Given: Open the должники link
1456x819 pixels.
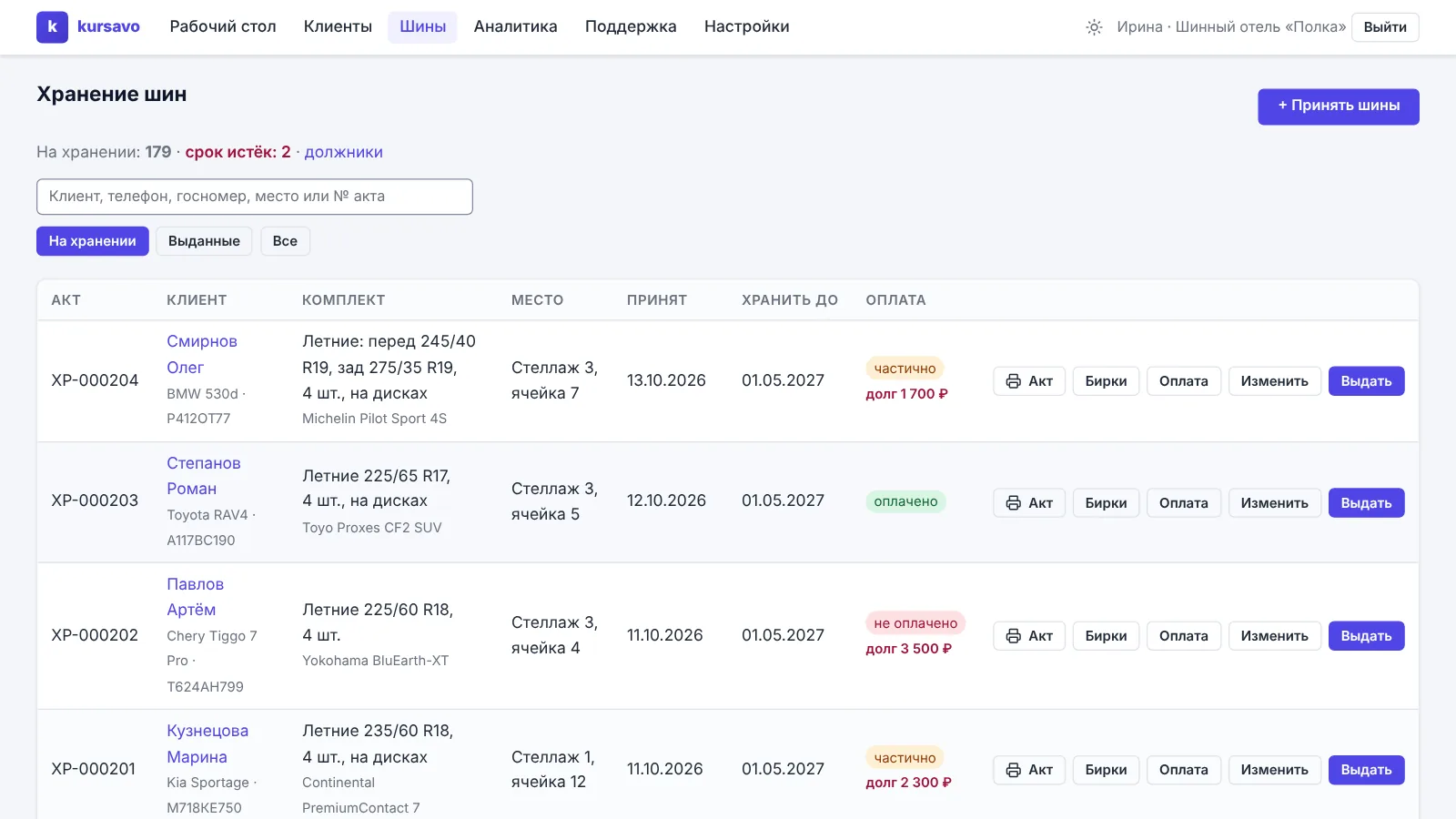Looking at the screenshot, I should (x=343, y=152).
